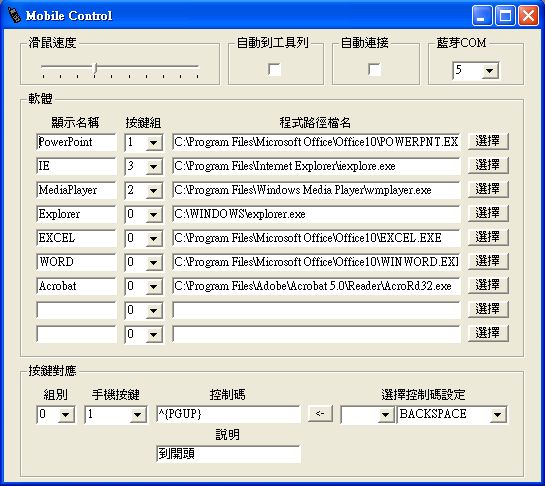This screenshot has width=545, height=486.
Task: Open the 藍芽COM port dropdown
Action: pos(489,71)
